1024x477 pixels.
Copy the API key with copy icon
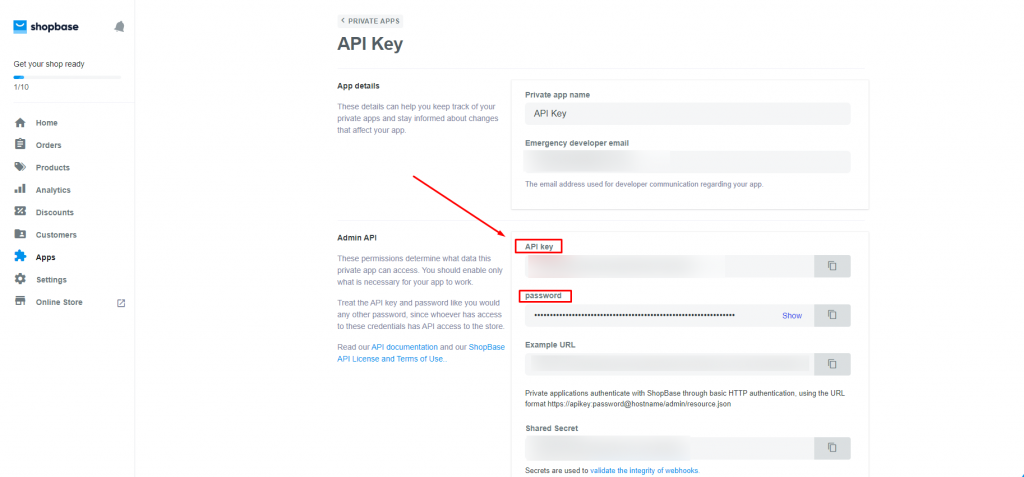click(832, 267)
